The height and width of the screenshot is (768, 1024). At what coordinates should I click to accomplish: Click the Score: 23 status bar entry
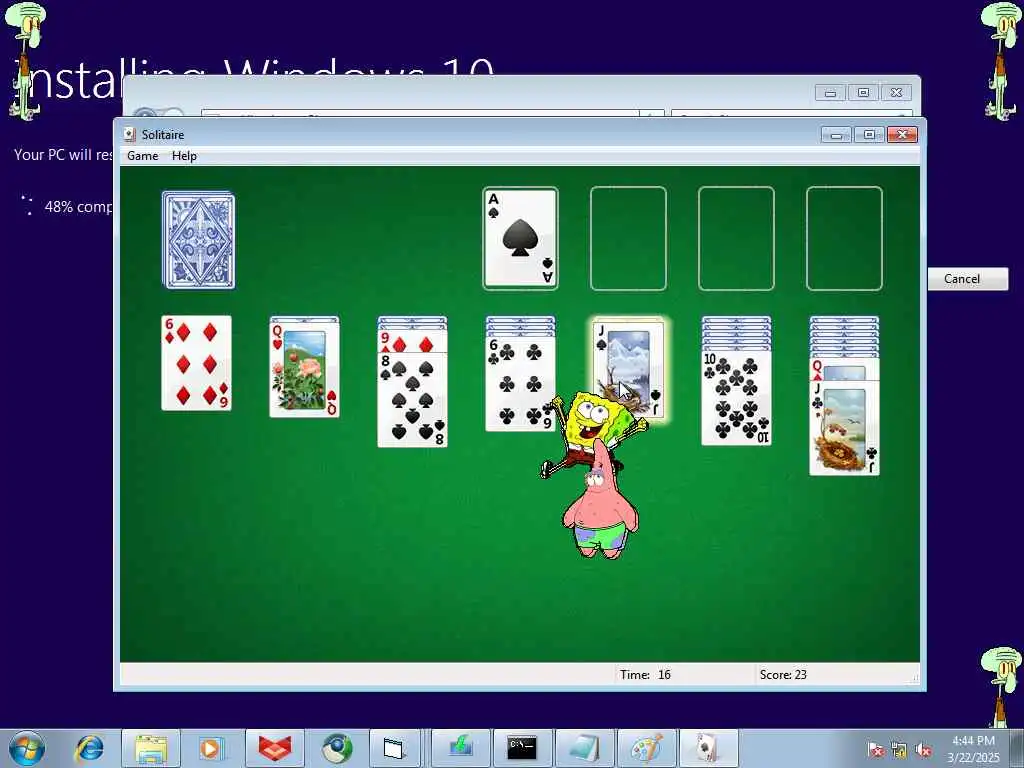[x=783, y=675]
